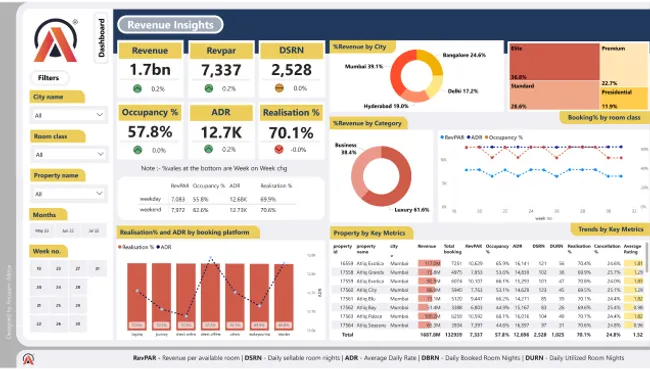Select week 31 in Week no. slicer
This screenshot has height=369, width=650.
pos(97,269)
